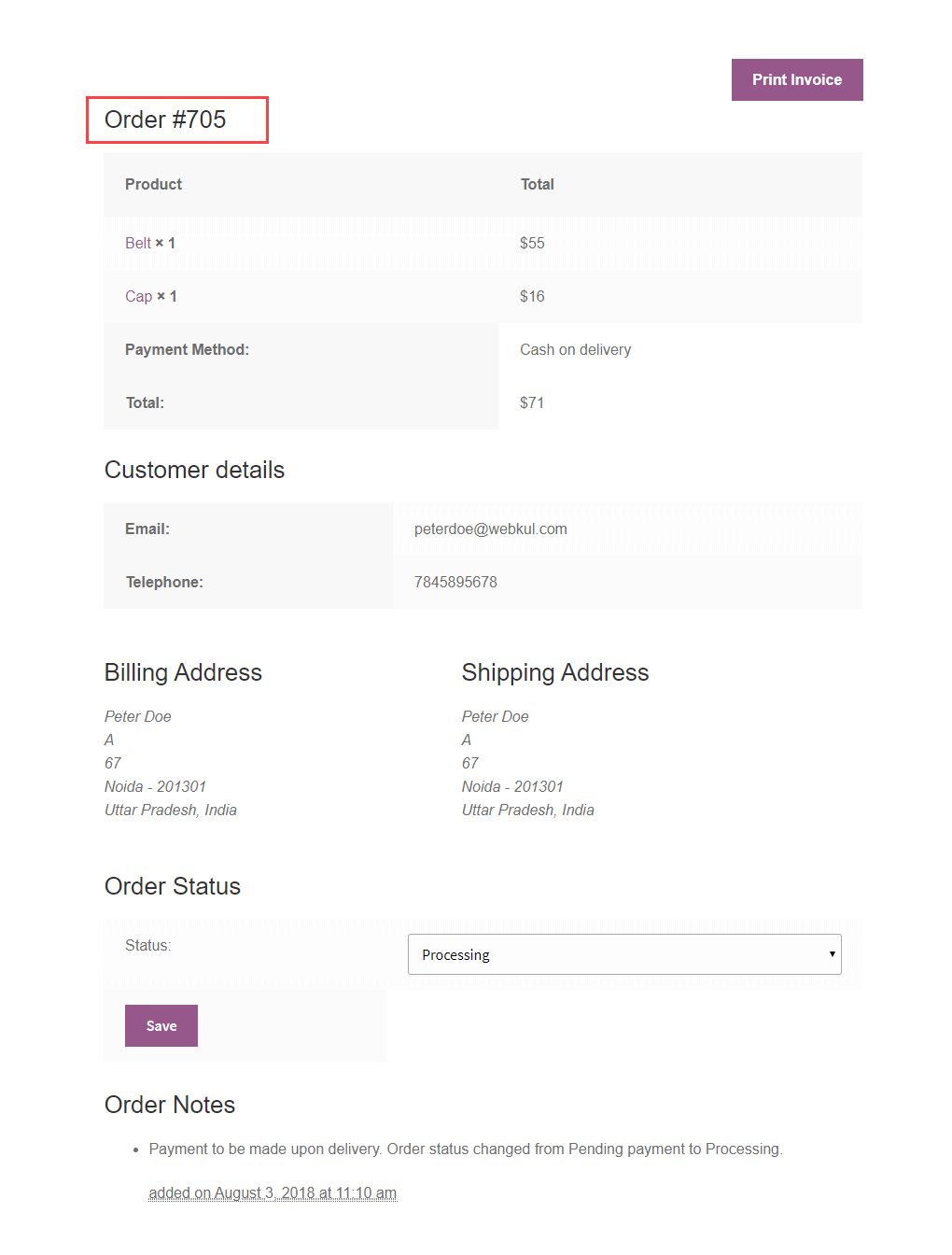Click the Order Notes heading
This screenshot has width=952, height=1255.
[x=170, y=1105]
